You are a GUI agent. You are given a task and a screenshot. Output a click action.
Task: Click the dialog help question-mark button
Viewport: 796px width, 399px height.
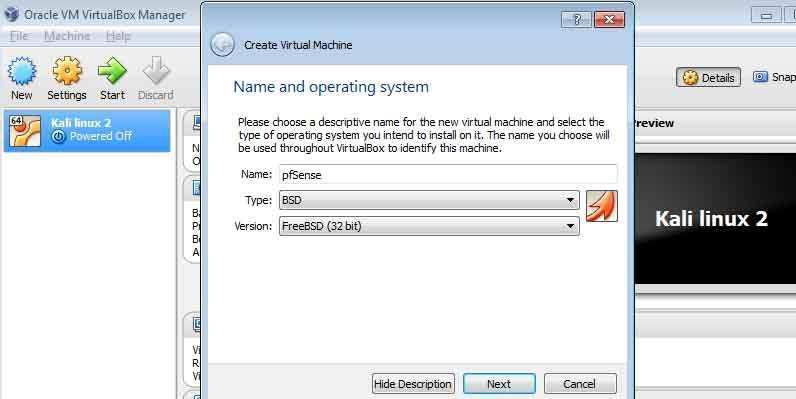[577, 19]
